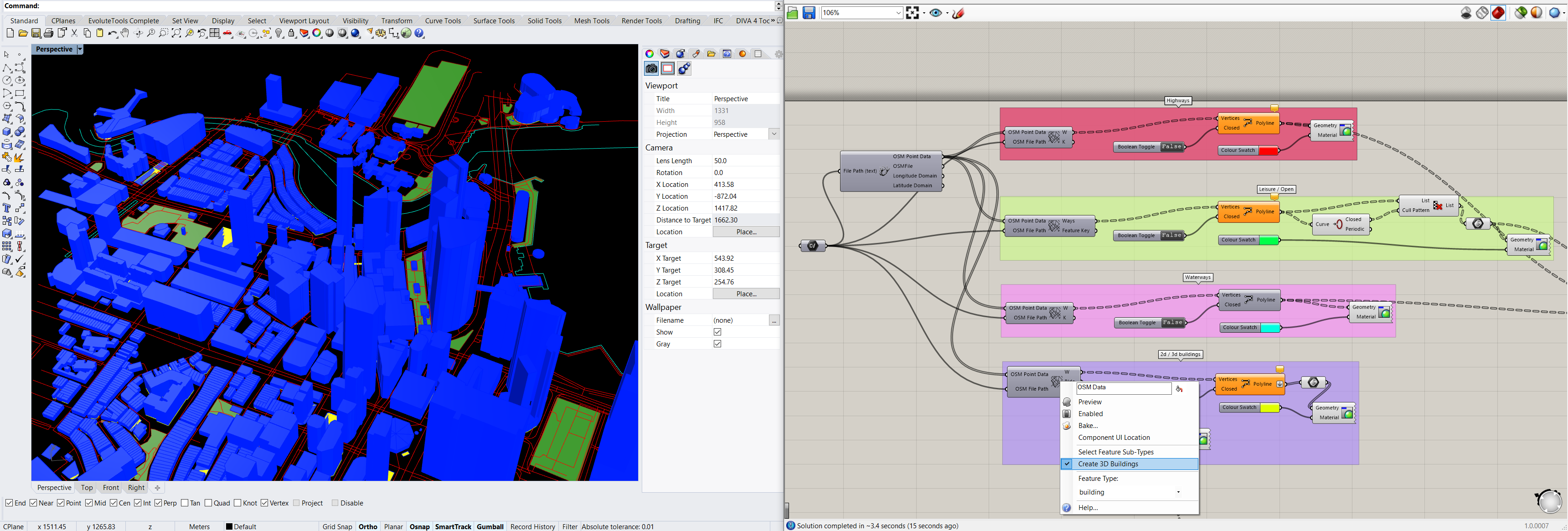Toggle the Quad osnap checkbox
1568x531 pixels.
tap(209, 503)
